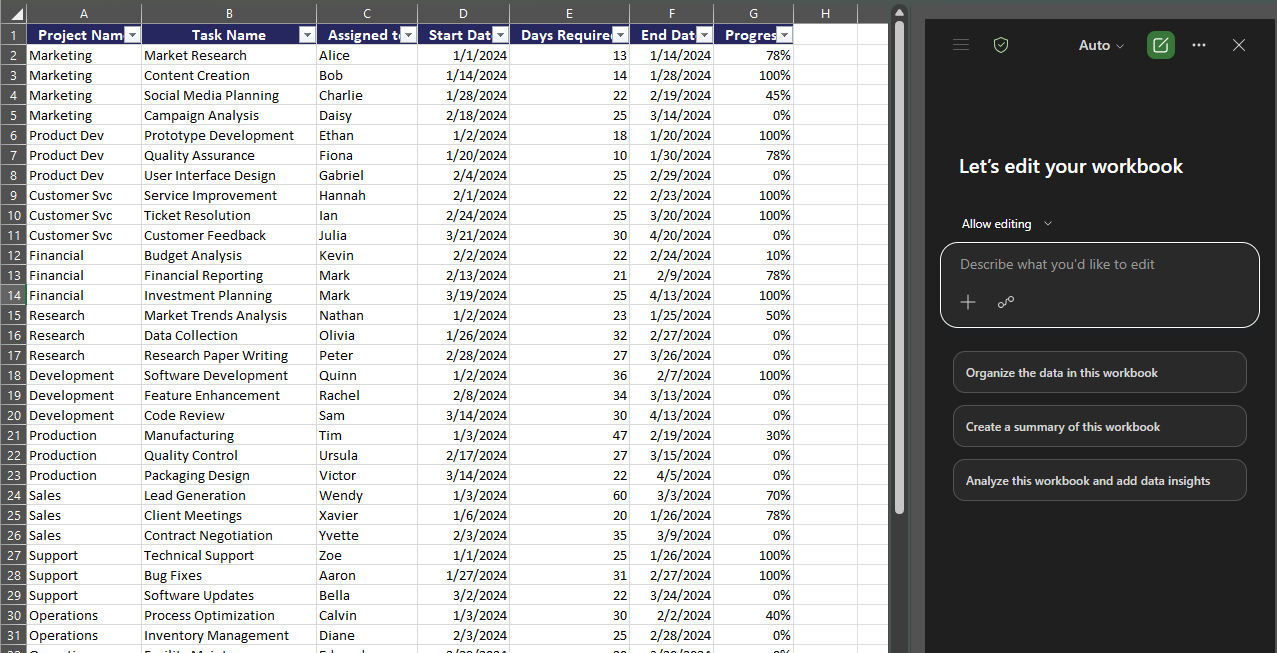This screenshot has width=1277, height=653.
Task: Open the hamburger menu in the Copilot pane
Action: pos(961,45)
